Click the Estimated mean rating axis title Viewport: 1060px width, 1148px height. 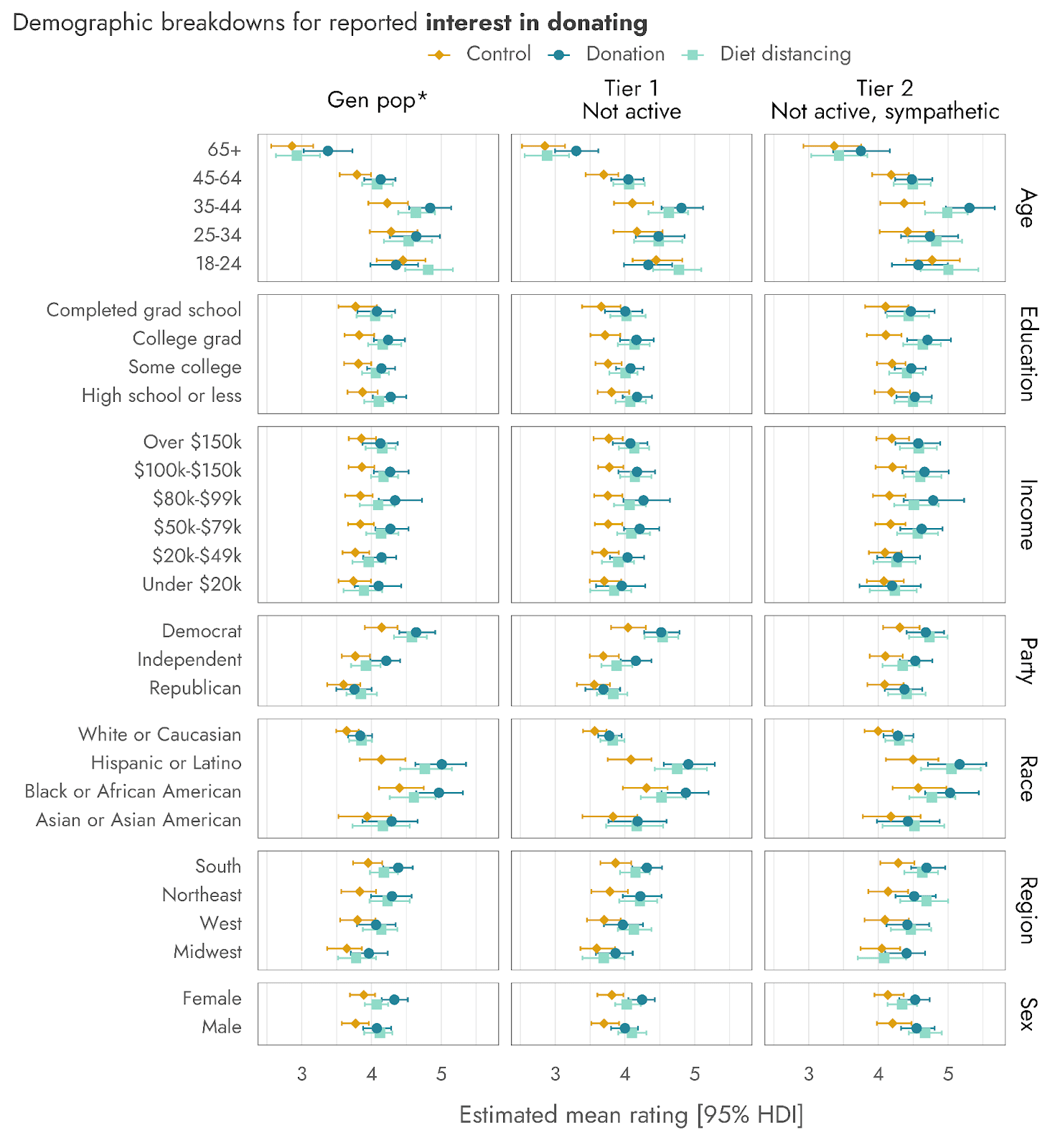(x=632, y=1115)
